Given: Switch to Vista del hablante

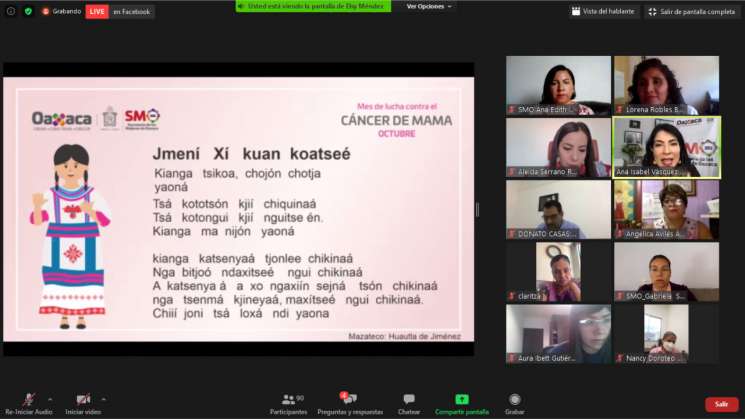Looking at the screenshot, I should (x=604, y=11).
